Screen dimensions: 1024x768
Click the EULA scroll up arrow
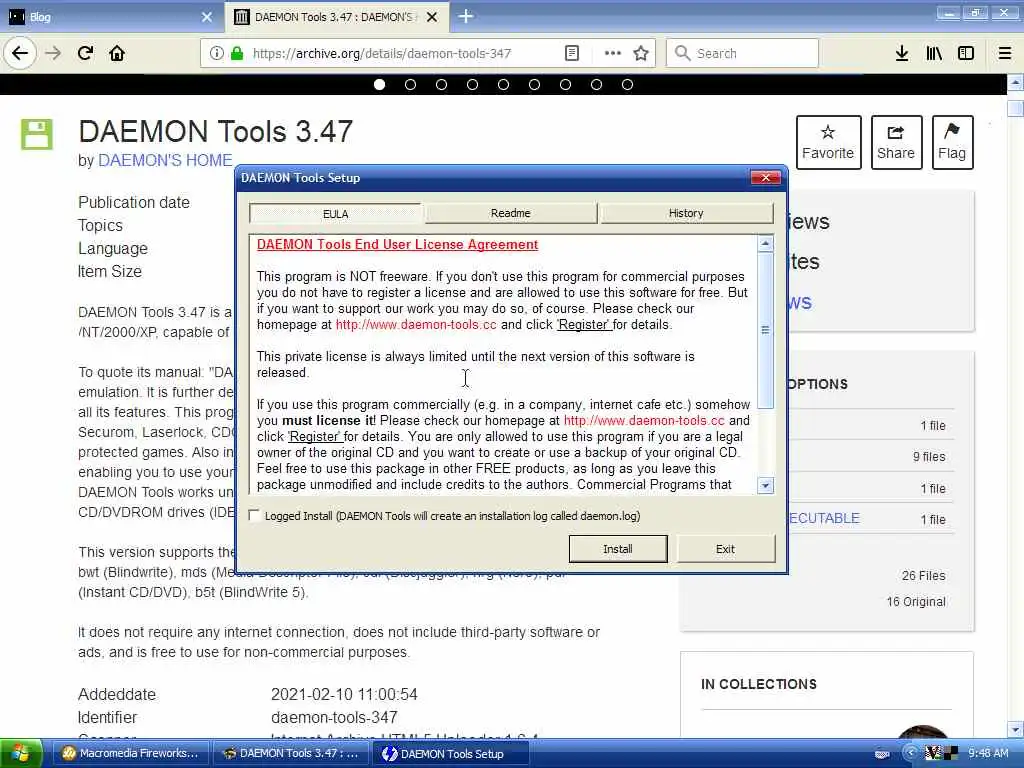coord(765,244)
